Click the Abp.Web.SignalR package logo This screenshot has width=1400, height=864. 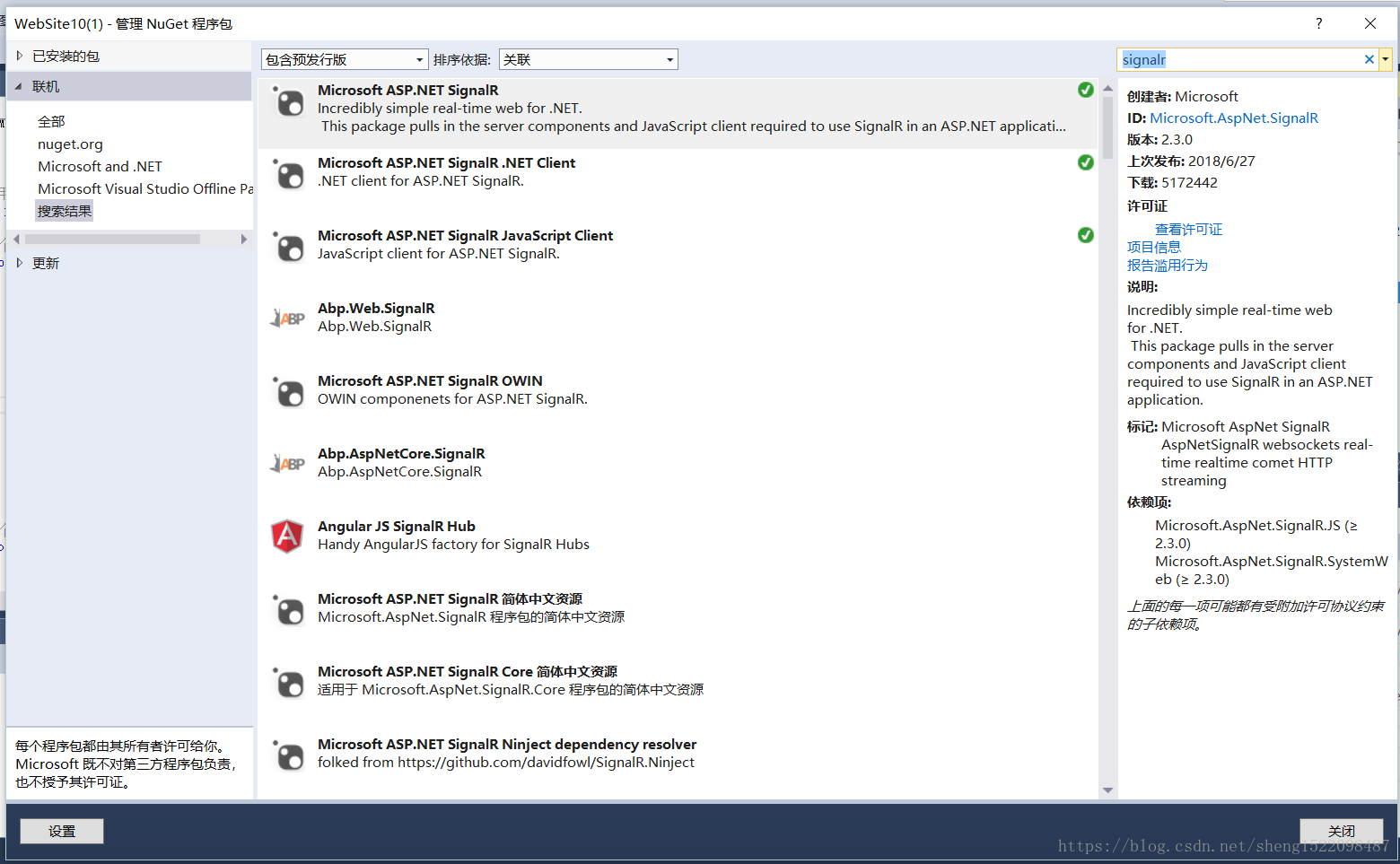coord(288,319)
